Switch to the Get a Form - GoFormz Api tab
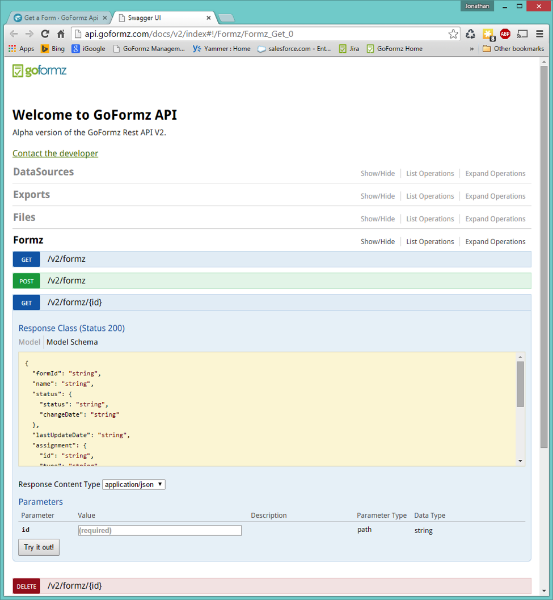 [x=59, y=18]
